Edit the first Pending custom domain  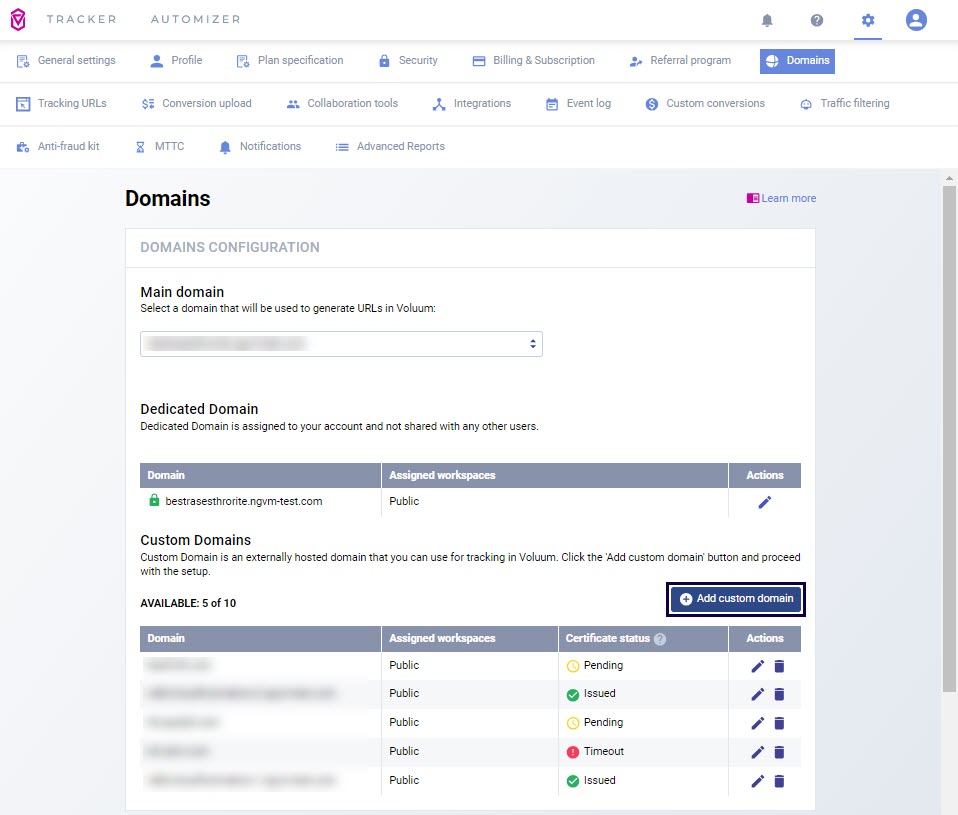point(757,666)
